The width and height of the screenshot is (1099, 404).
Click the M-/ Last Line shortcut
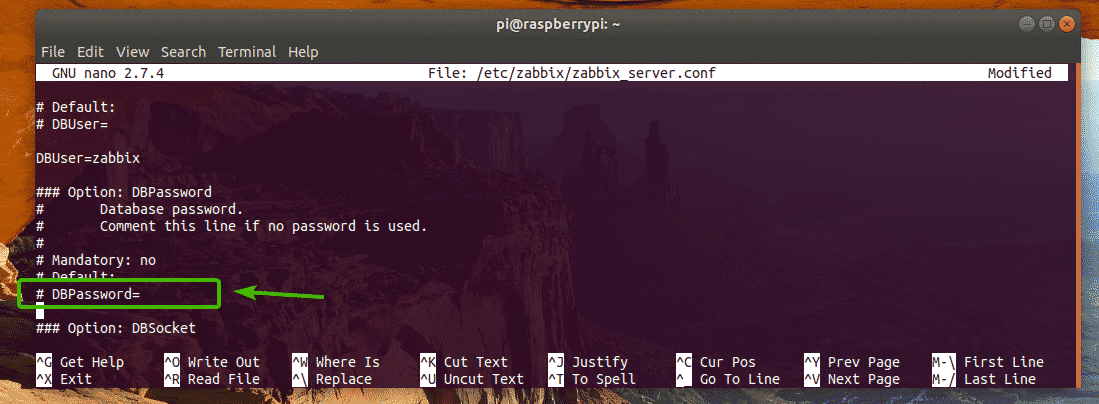[x=984, y=379]
